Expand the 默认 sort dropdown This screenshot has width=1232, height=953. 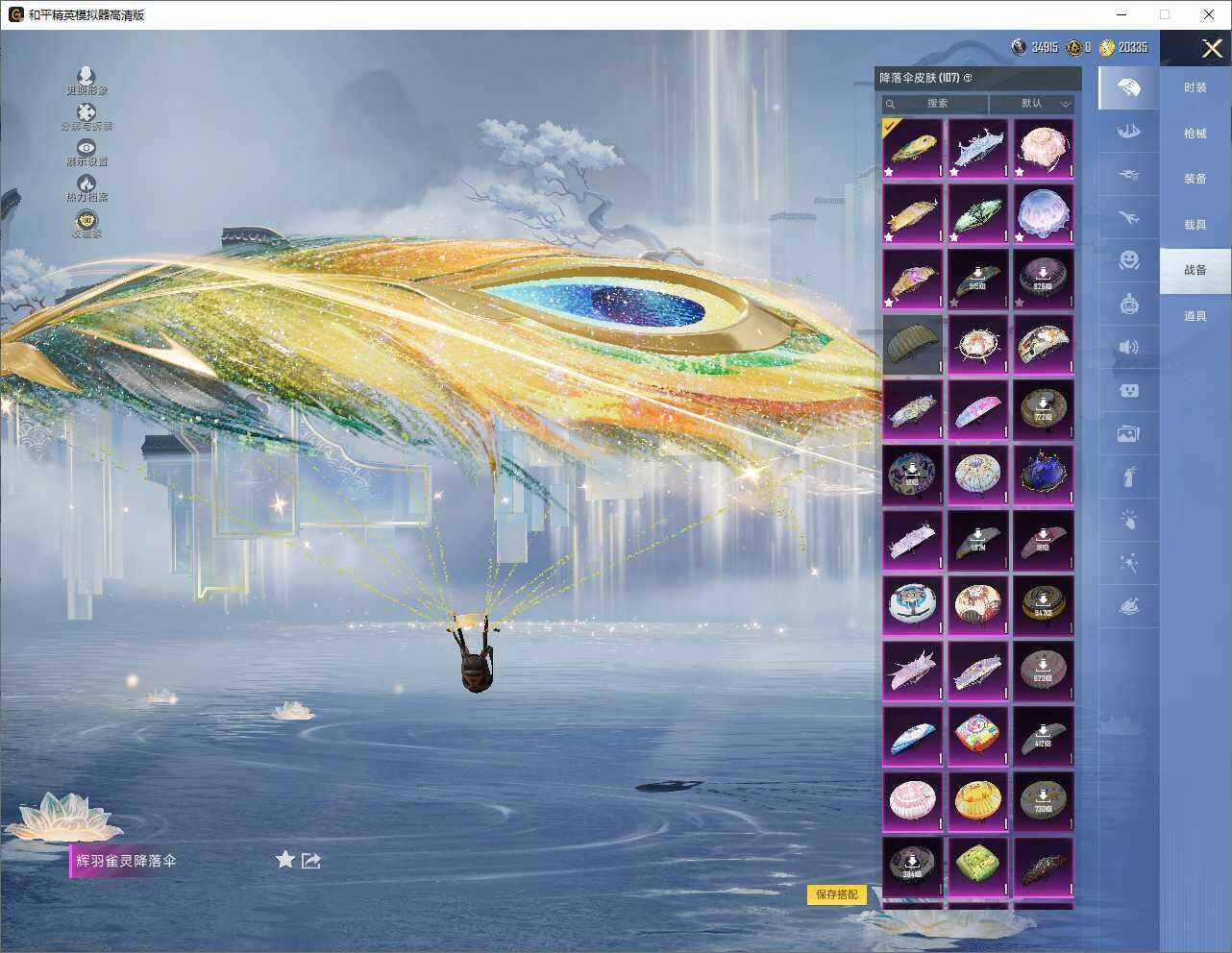coord(1033,104)
